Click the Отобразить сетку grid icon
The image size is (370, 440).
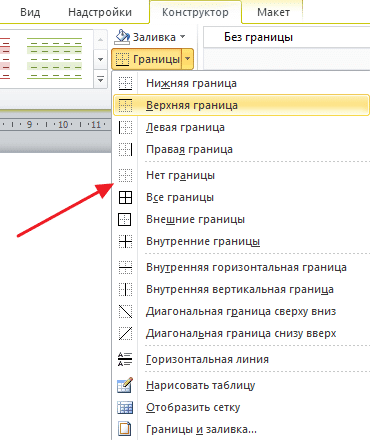click(x=125, y=407)
